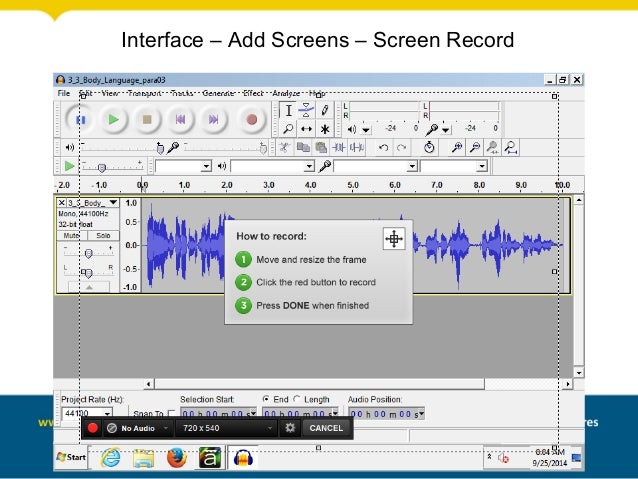638x479 pixels.
Task: Click the Undo arrow icon
Action: 383,147
